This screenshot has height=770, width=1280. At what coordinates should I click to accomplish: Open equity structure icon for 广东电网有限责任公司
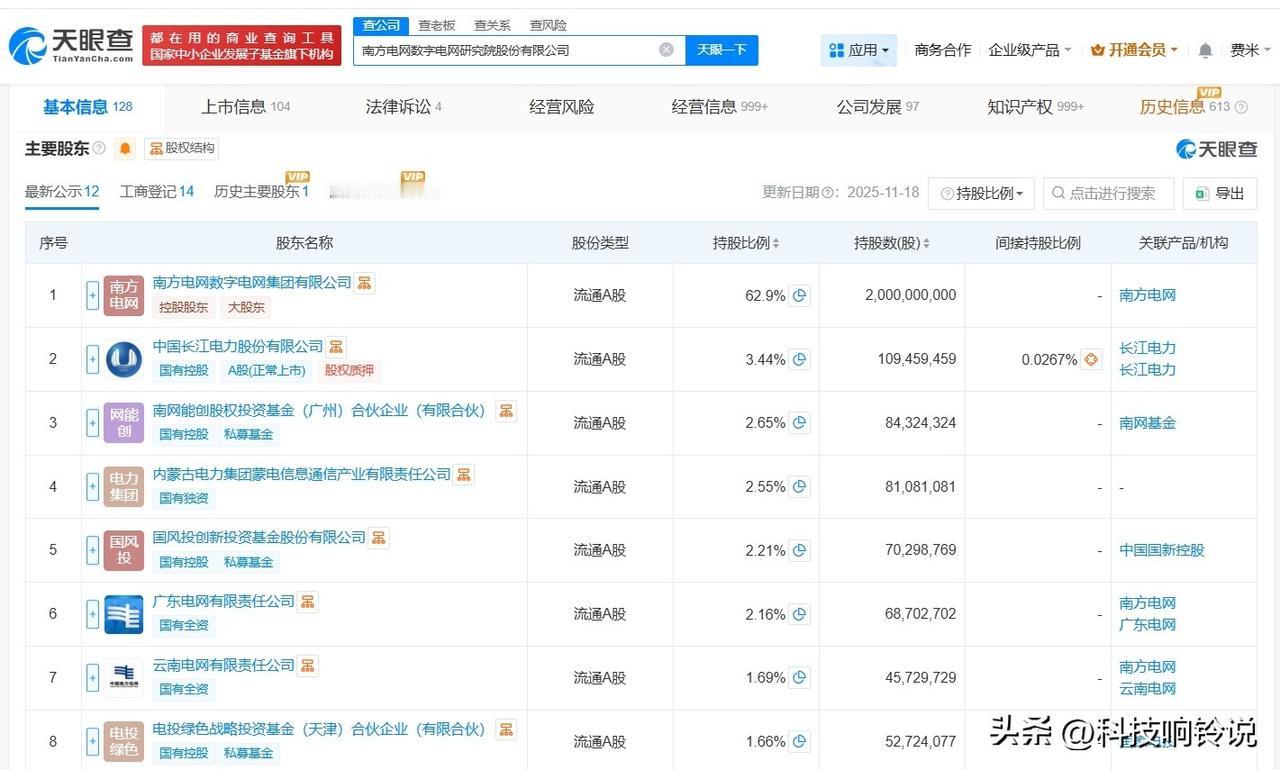pos(308,602)
